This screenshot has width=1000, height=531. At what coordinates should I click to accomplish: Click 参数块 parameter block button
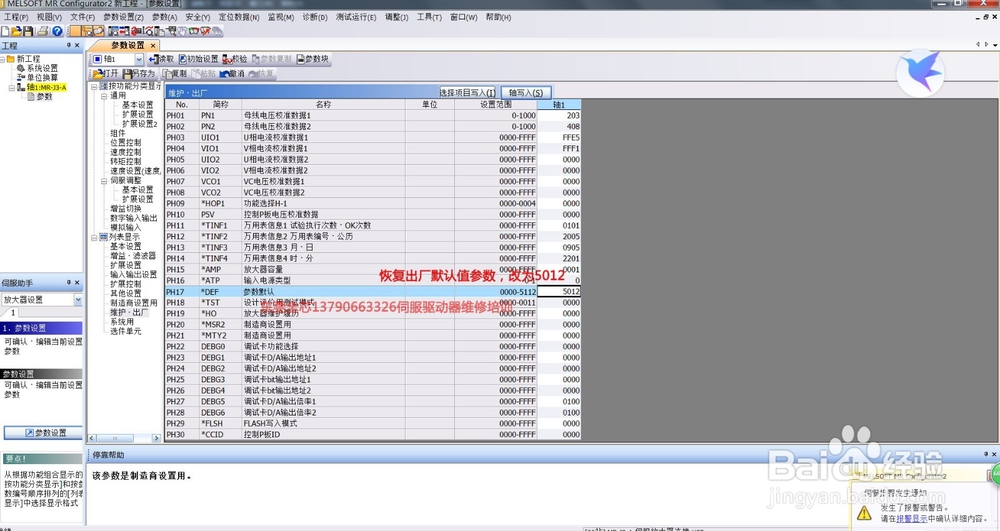tap(312, 59)
